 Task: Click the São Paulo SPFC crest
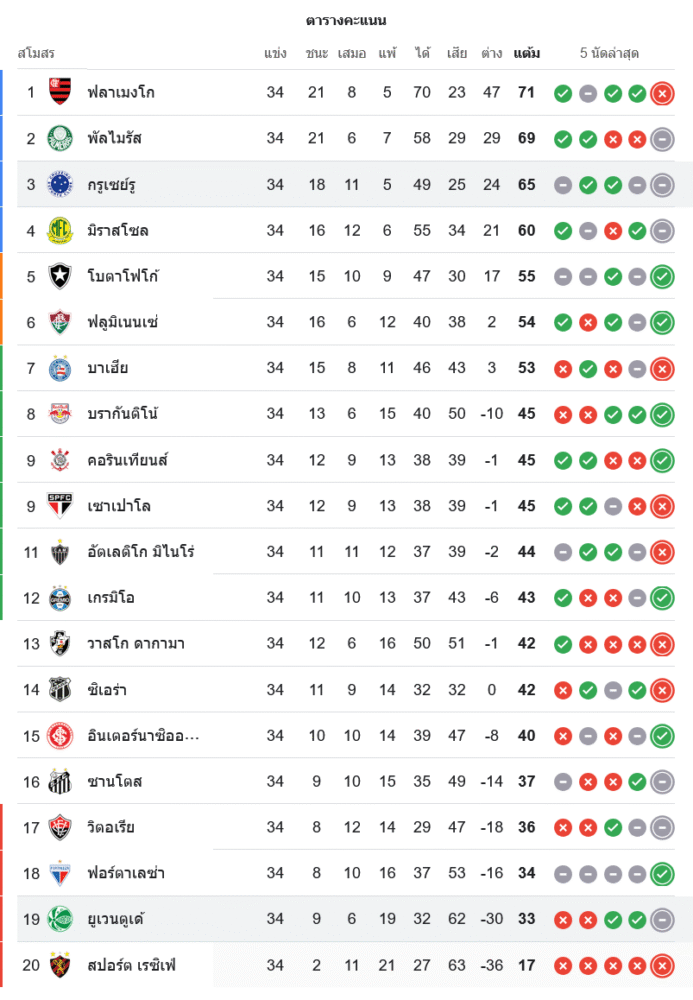[x=60, y=506]
